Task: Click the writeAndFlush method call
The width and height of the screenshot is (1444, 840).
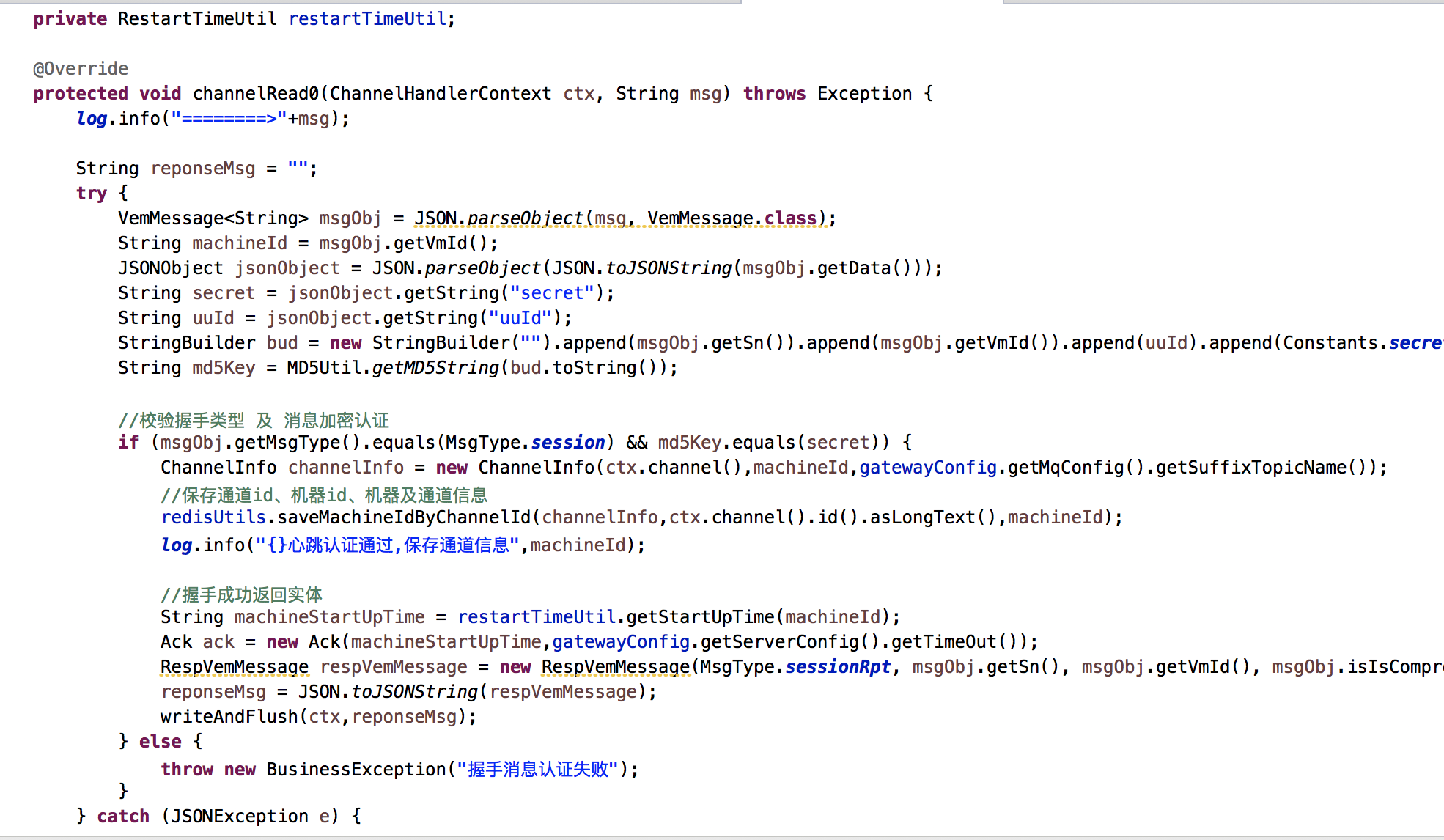Action: 229,717
